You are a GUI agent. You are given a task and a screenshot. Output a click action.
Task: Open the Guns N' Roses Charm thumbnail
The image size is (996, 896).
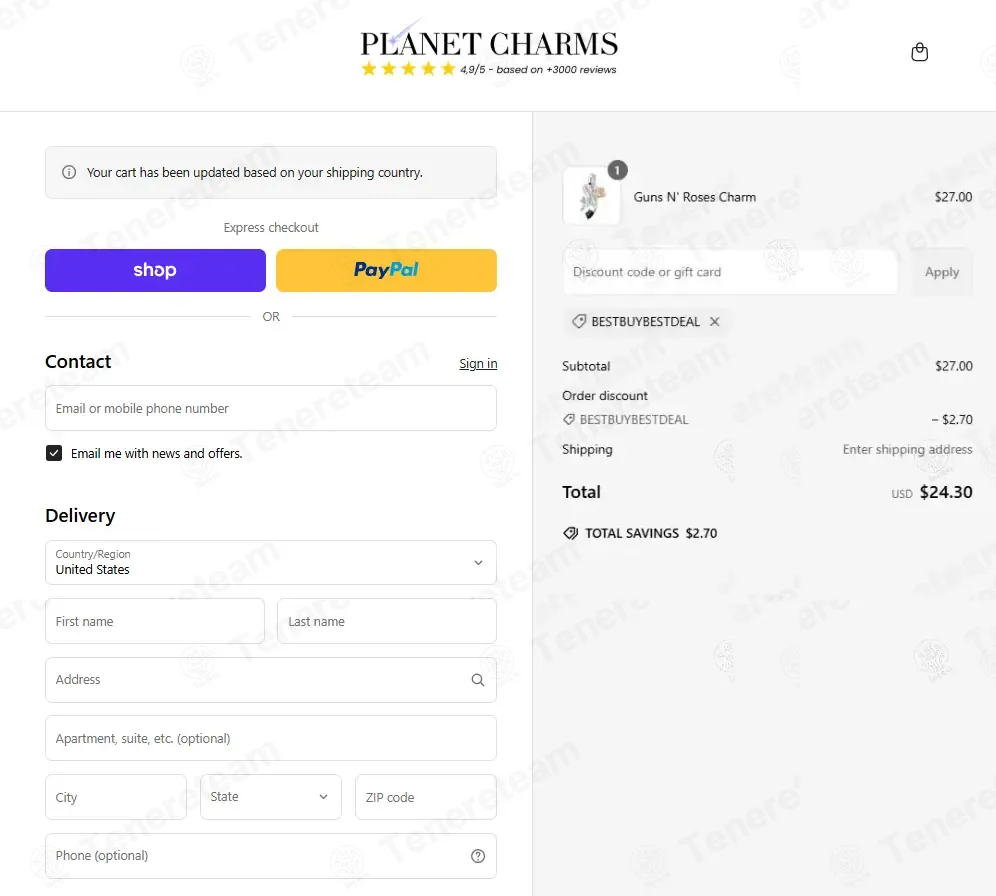pos(591,196)
